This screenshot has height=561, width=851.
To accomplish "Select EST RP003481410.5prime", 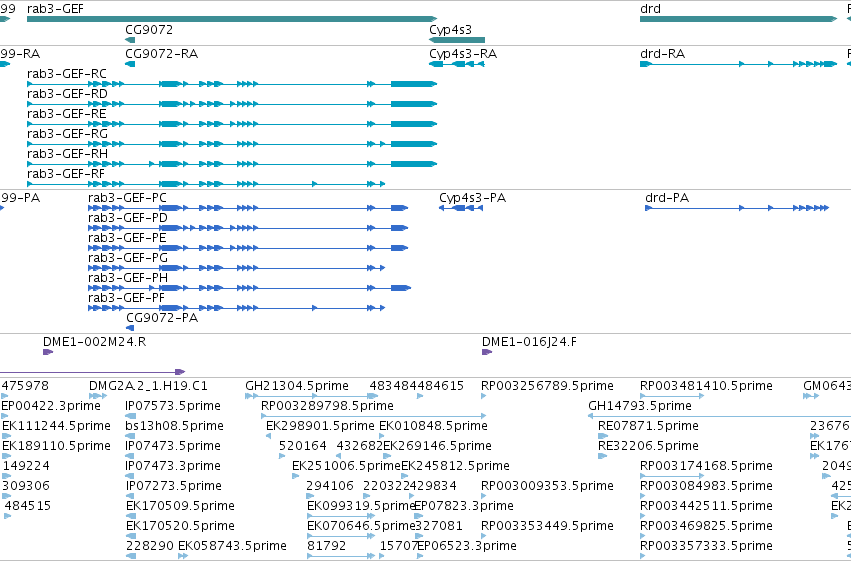I will [x=706, y=386].
